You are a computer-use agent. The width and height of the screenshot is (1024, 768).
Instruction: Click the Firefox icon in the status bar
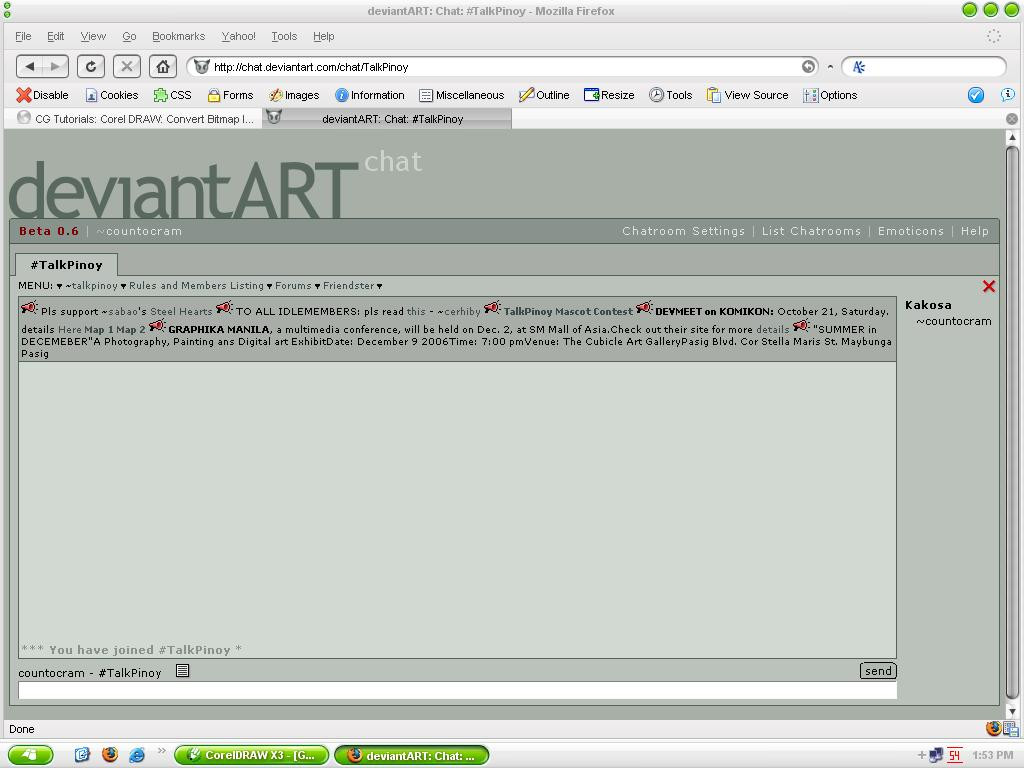click(x=993, y=728)
